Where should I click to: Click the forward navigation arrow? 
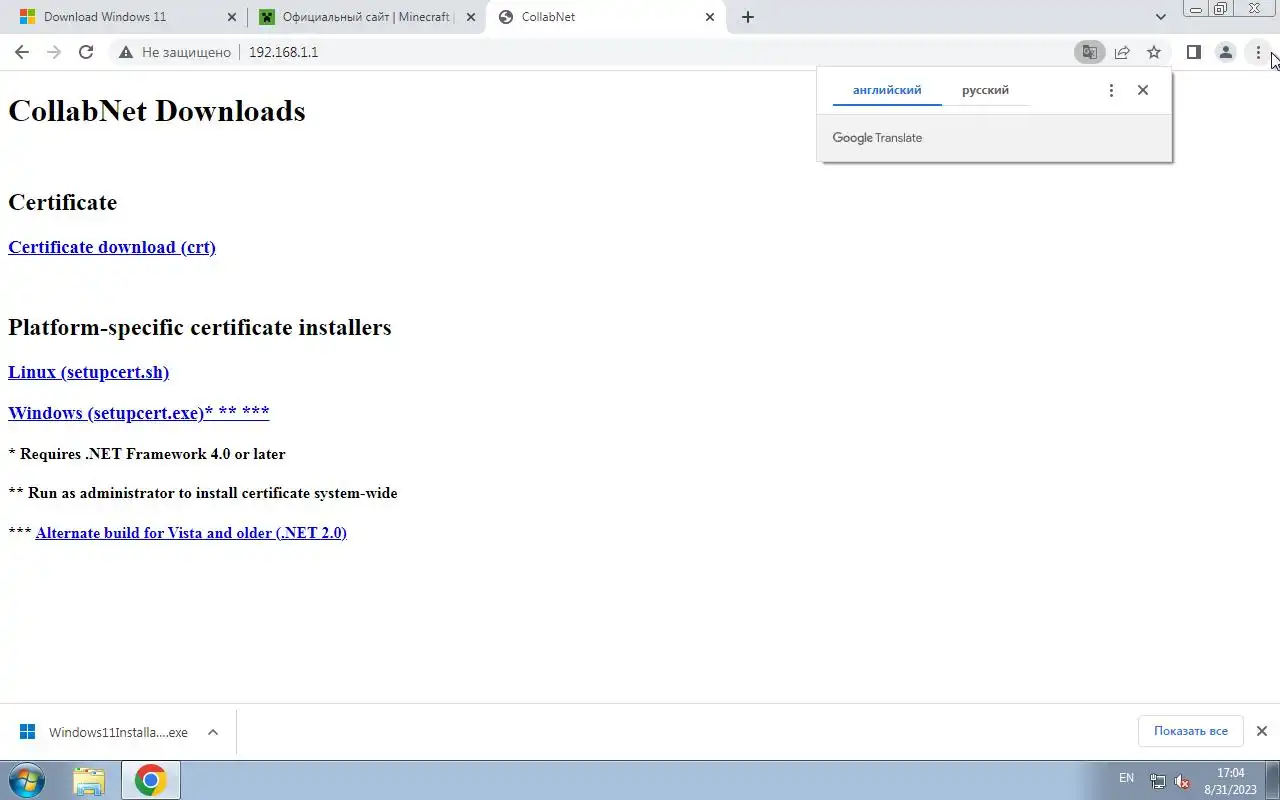(54, 52)
